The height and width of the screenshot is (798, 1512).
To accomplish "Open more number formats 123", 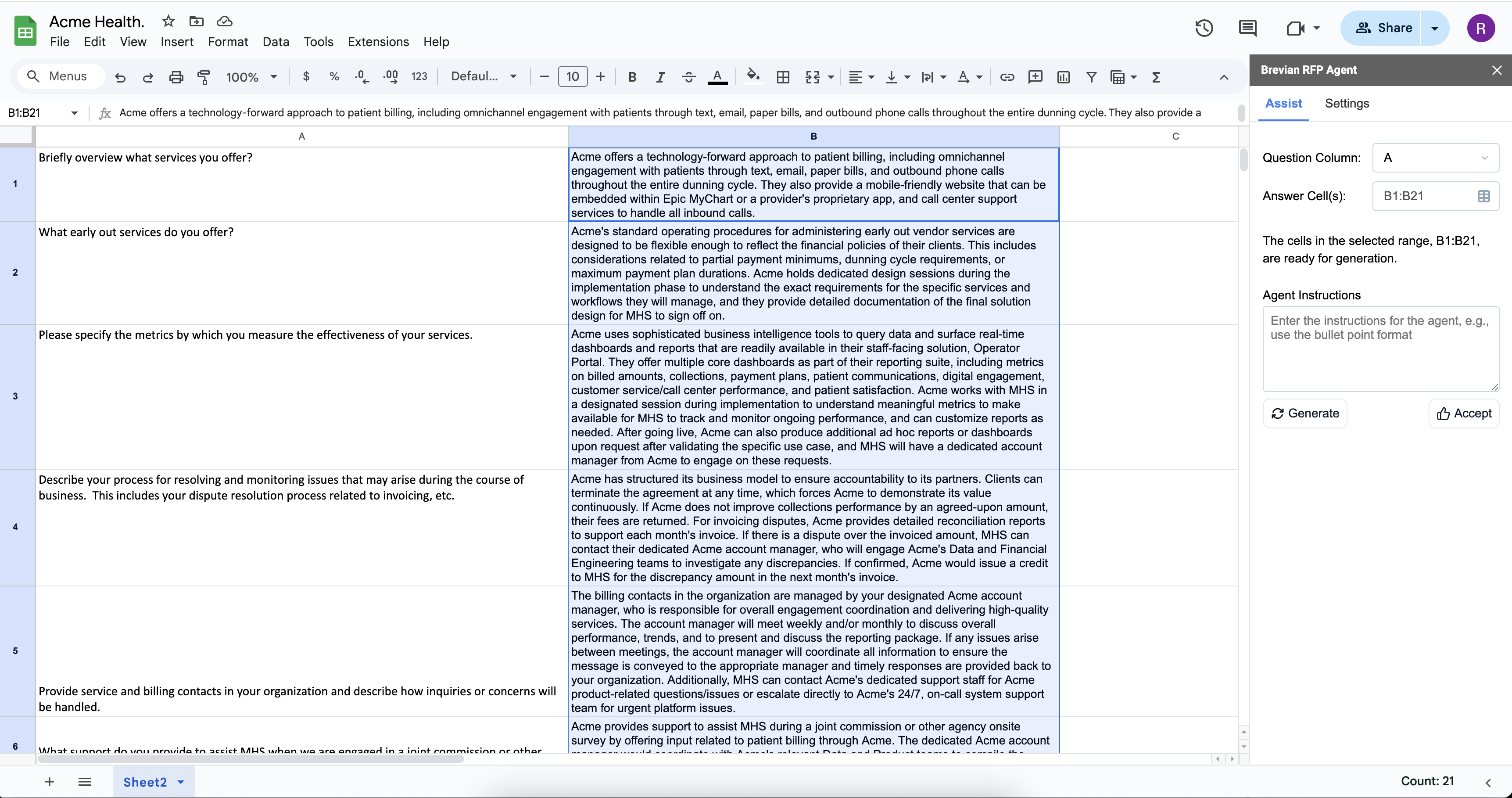I will tap(419, 76).
